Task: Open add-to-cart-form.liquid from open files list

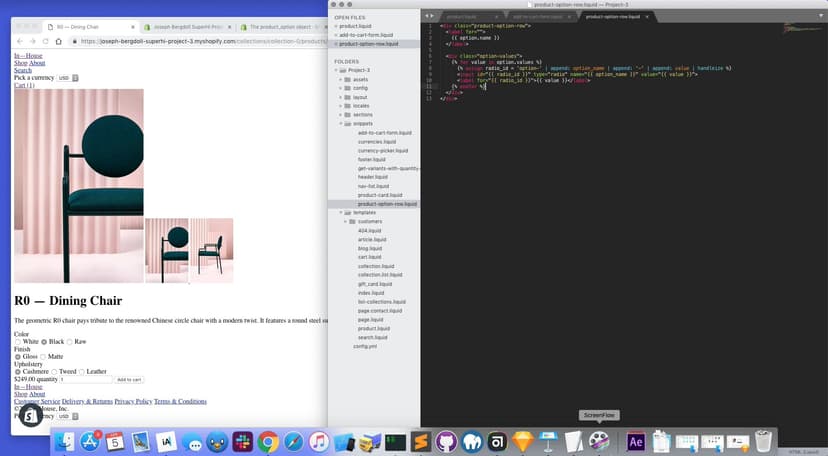Action: [366, 35]
